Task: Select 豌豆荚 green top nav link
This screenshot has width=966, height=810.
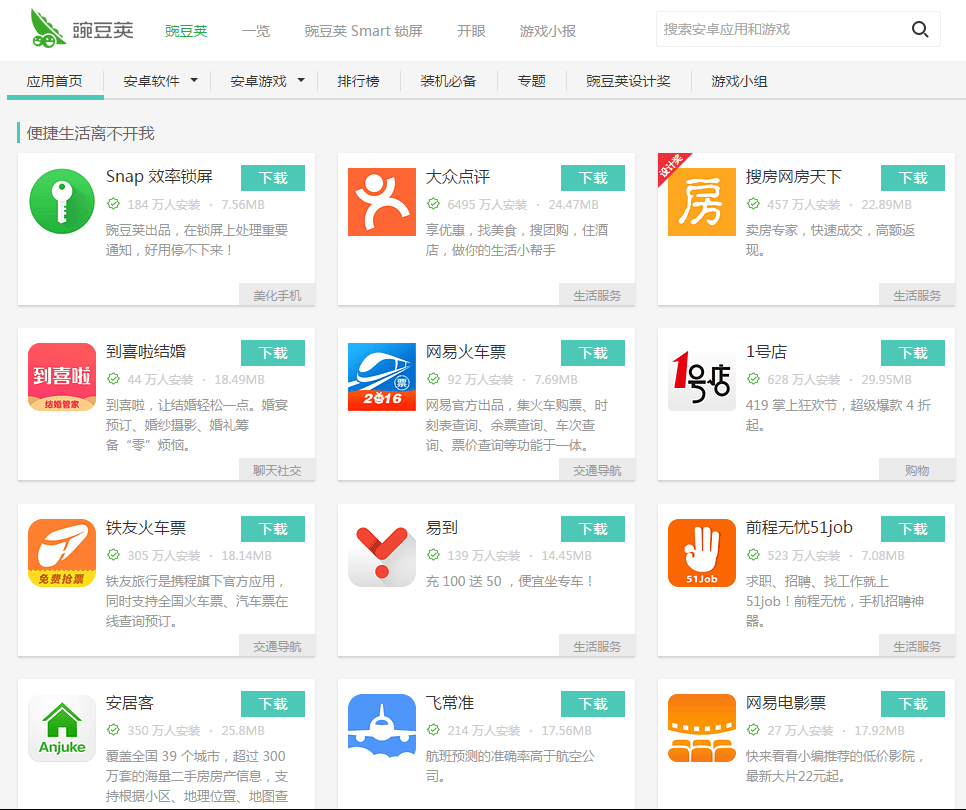Action: 186,31
